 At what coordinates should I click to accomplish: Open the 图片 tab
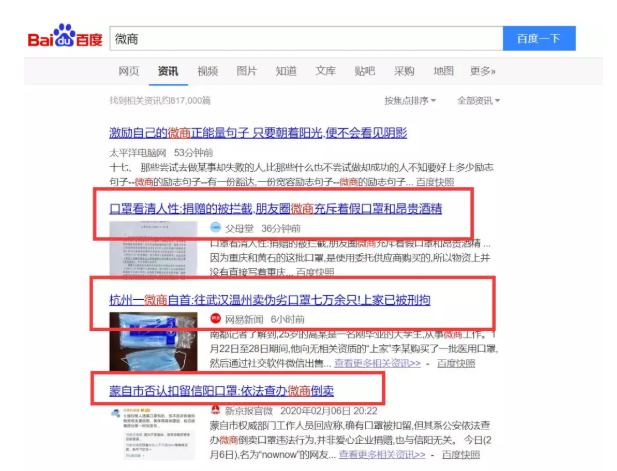247,71
